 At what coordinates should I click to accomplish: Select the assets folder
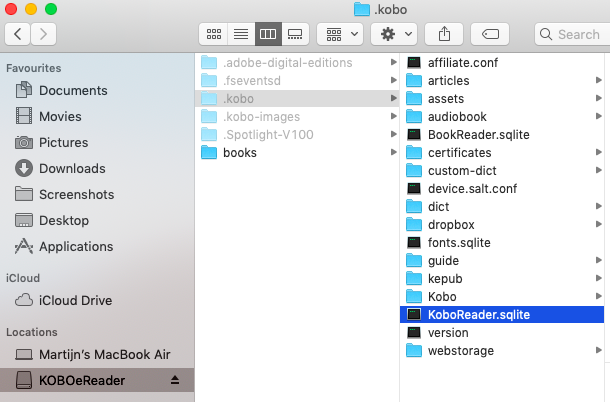pyautogui.click(x=502, y=98)
